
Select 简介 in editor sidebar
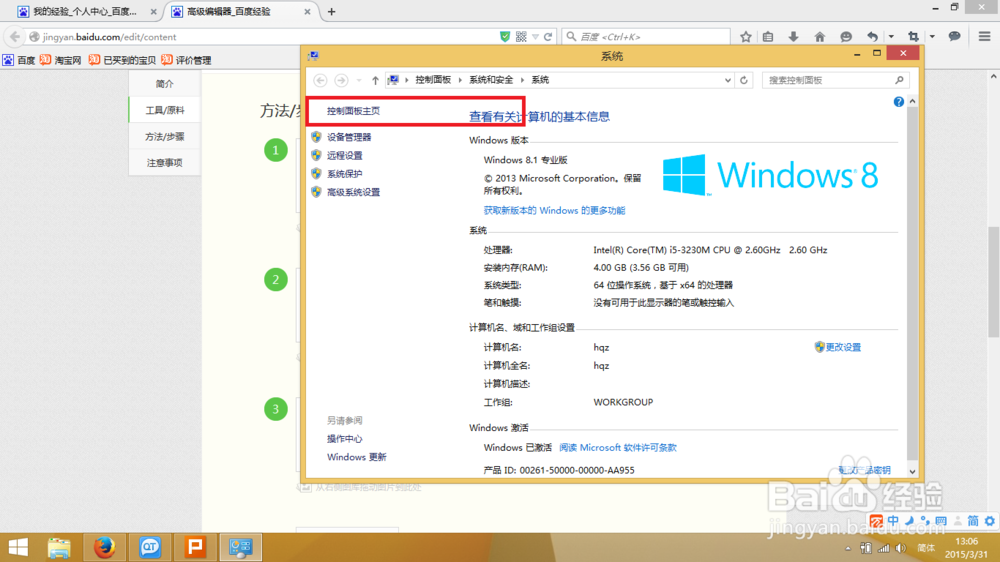(x=165, y=84)
